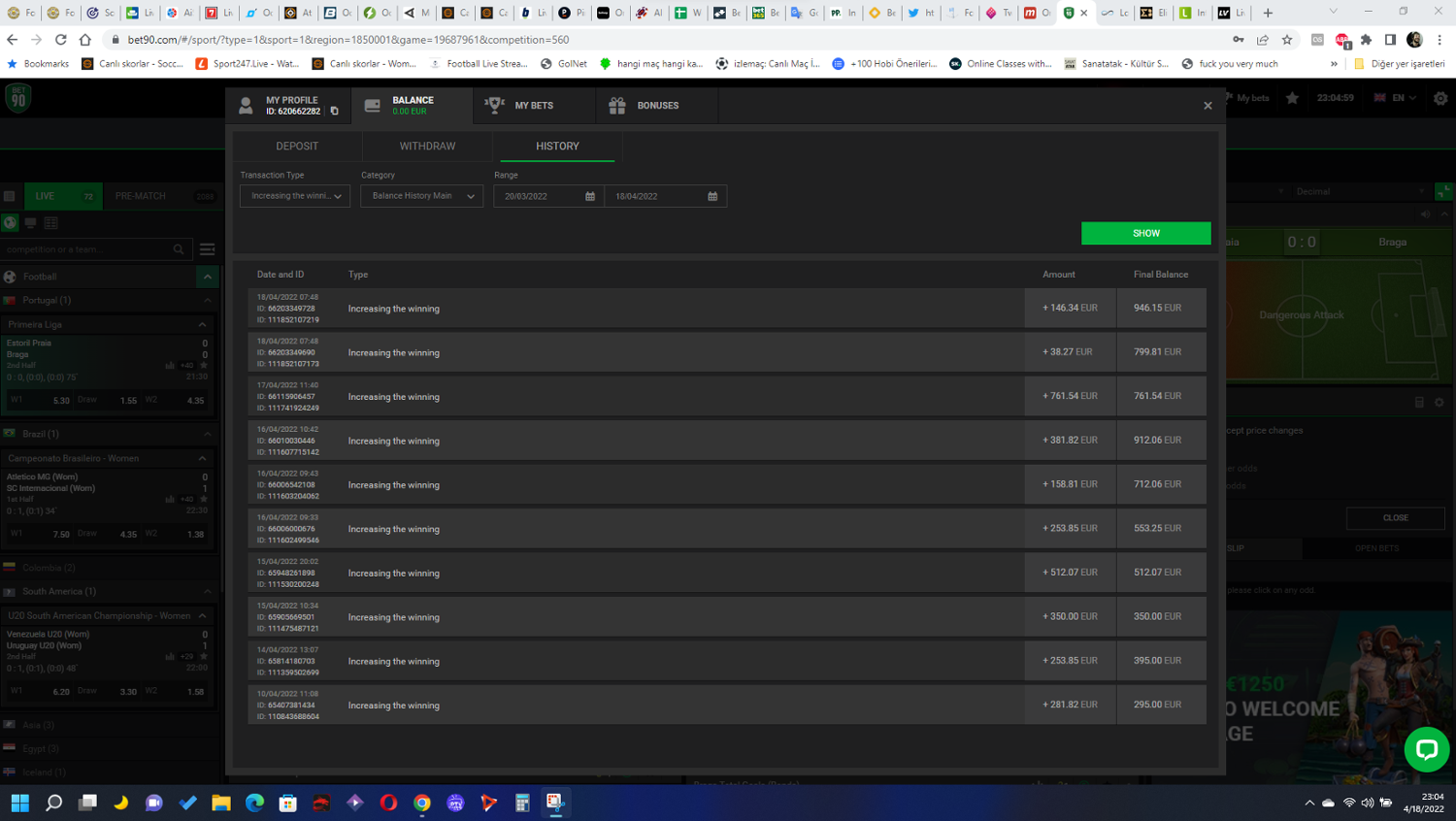Bookmark this page with the star icon
This screenshot has width=1456, height=821.
coord(1287,40)
